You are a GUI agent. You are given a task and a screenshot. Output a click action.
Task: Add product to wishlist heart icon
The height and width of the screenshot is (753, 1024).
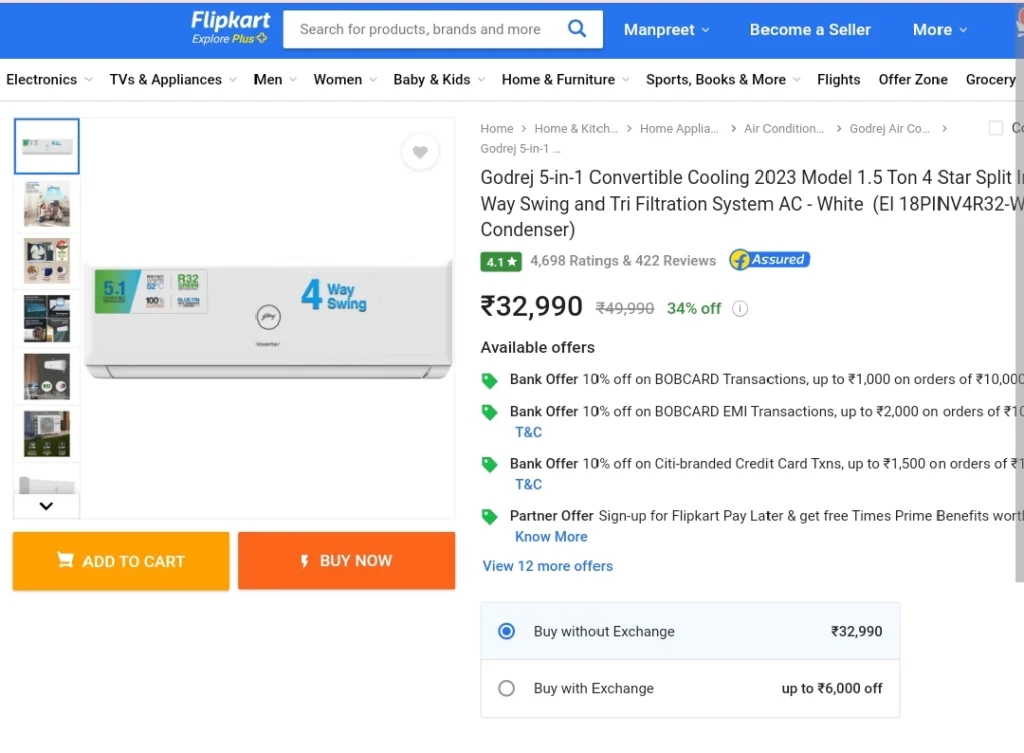(420, 152)
